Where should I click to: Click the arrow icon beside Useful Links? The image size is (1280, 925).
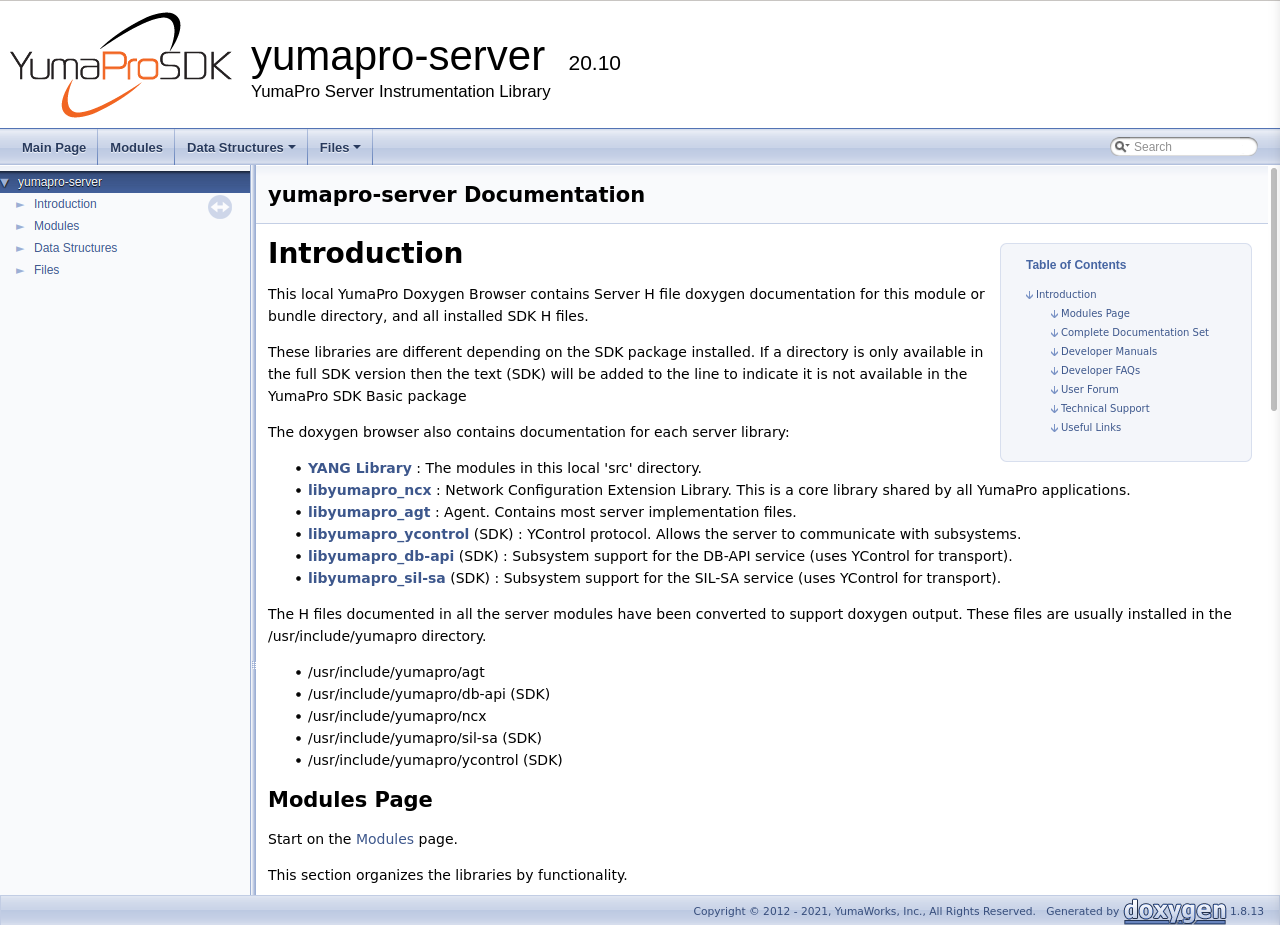(1054, 428)
